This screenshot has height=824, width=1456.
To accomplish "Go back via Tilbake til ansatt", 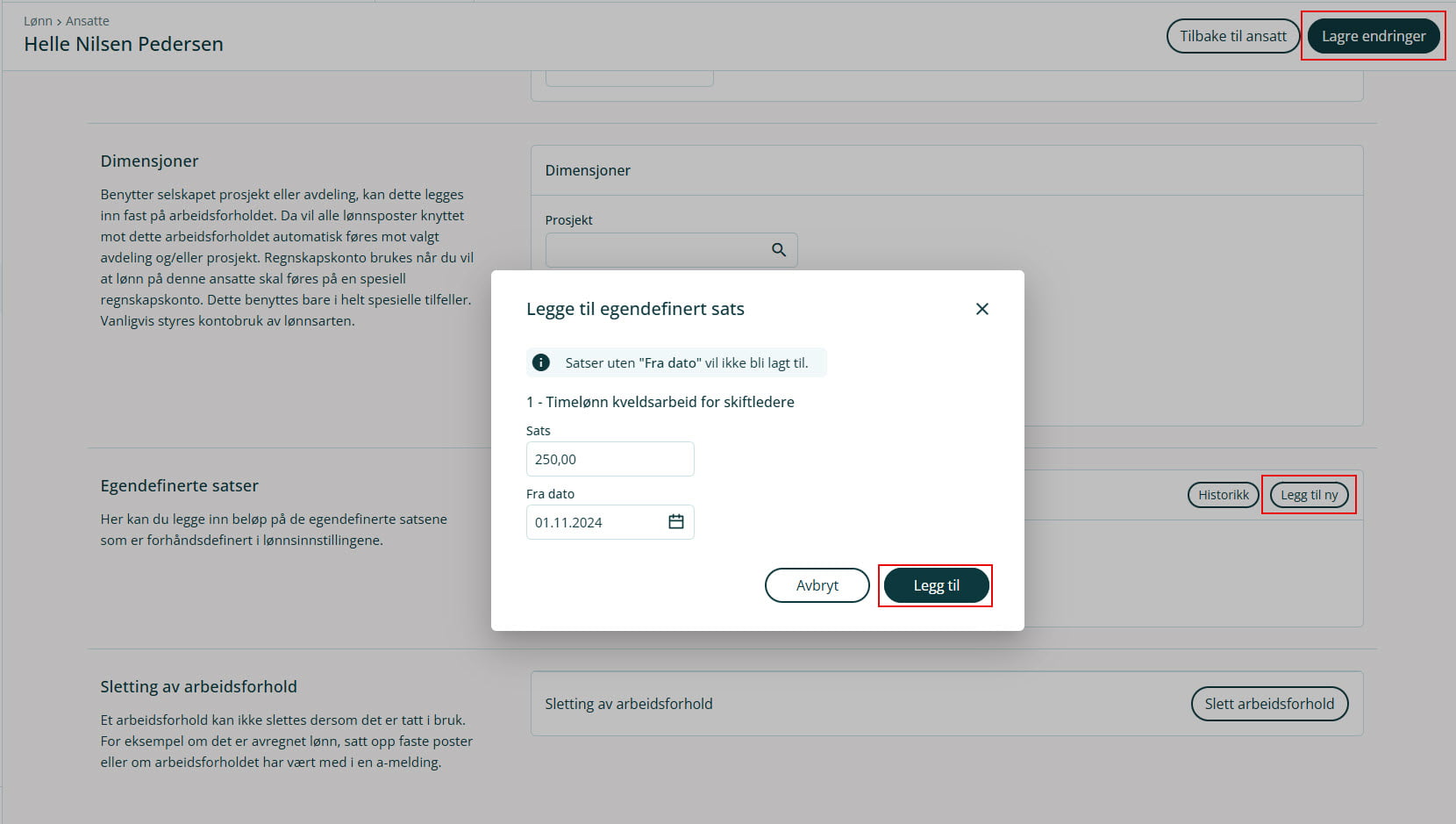I will 1232,36.
